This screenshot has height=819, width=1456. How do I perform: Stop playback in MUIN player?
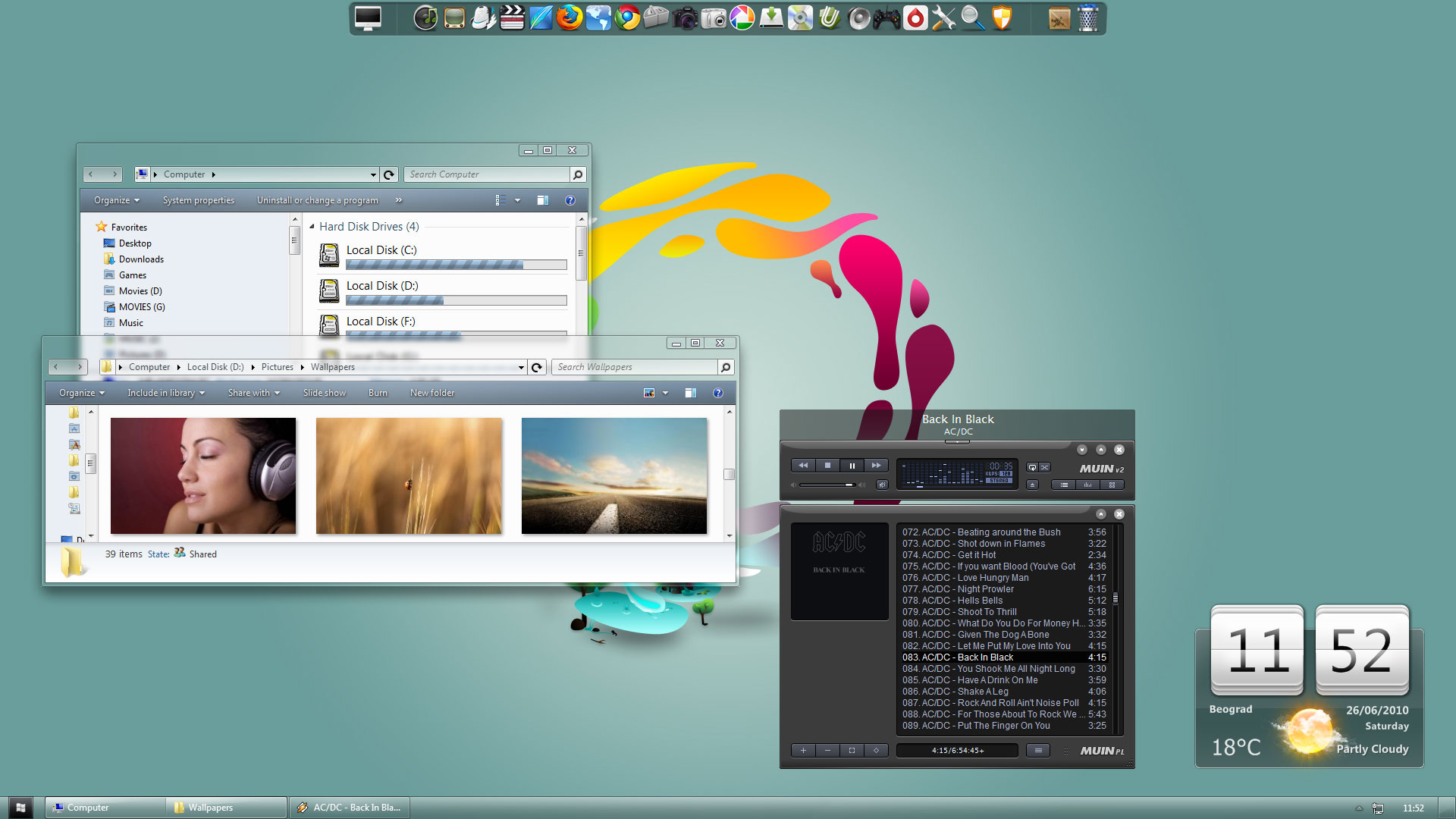(827, 466)
